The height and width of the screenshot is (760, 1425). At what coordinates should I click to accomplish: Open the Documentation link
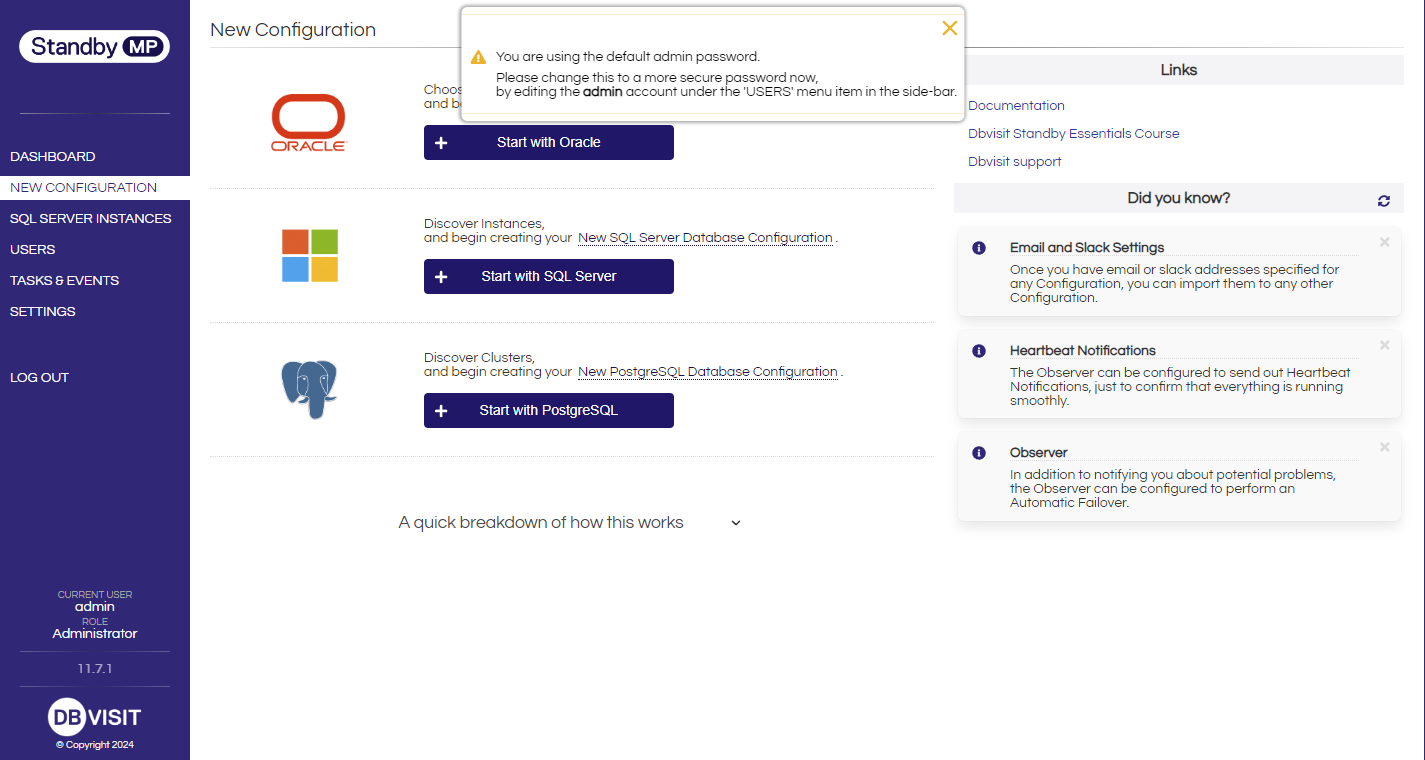(1016, 106)
